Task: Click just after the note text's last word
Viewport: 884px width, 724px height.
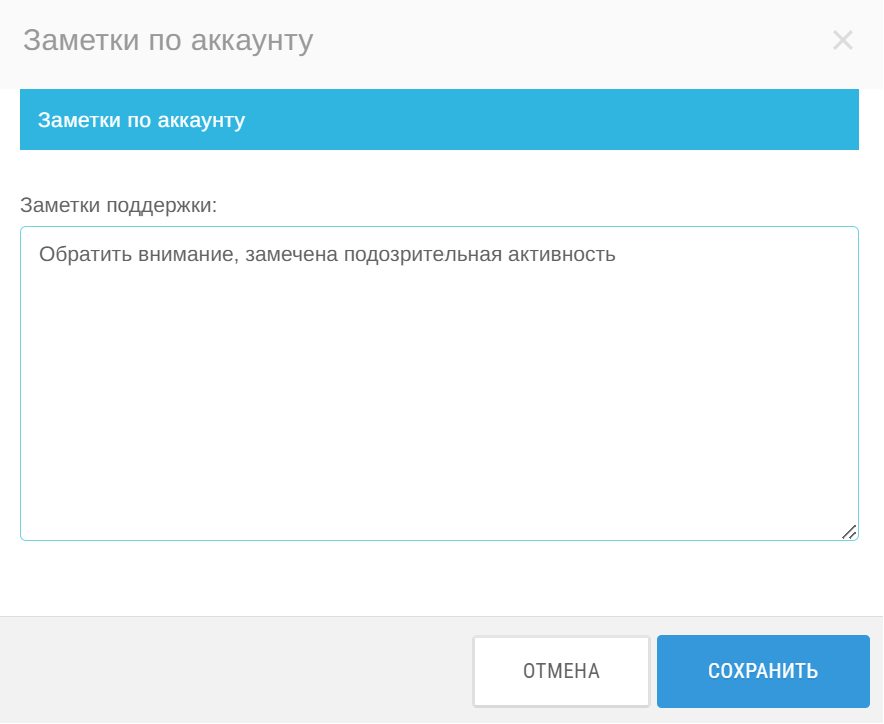Action: 617,254
